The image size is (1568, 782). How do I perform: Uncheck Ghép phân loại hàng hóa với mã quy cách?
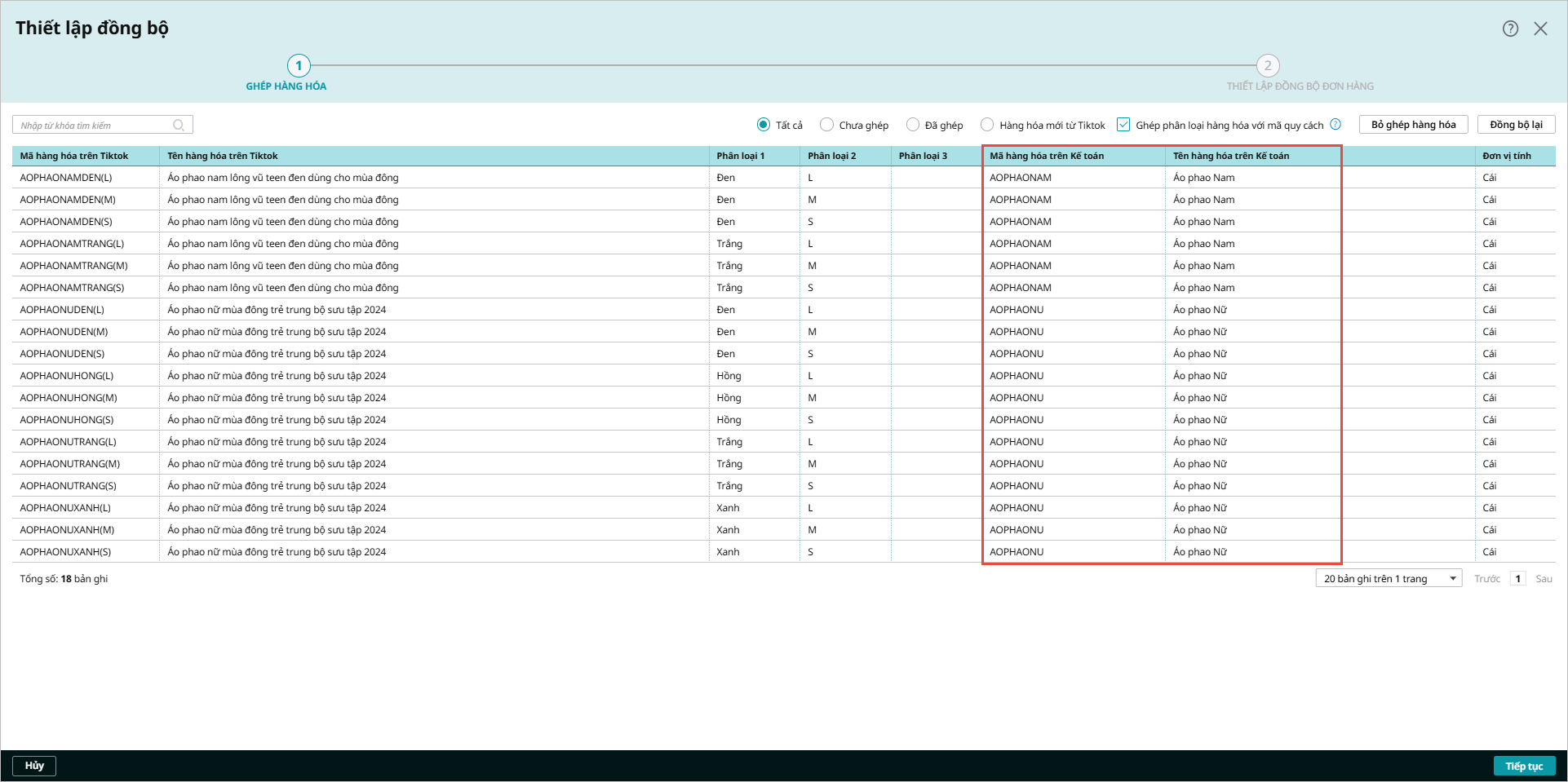1123,125
